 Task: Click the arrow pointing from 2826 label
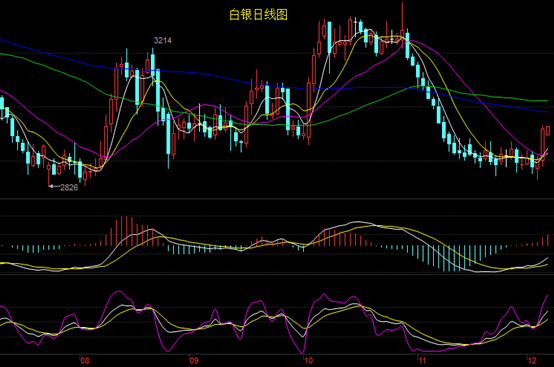(54, 186)
